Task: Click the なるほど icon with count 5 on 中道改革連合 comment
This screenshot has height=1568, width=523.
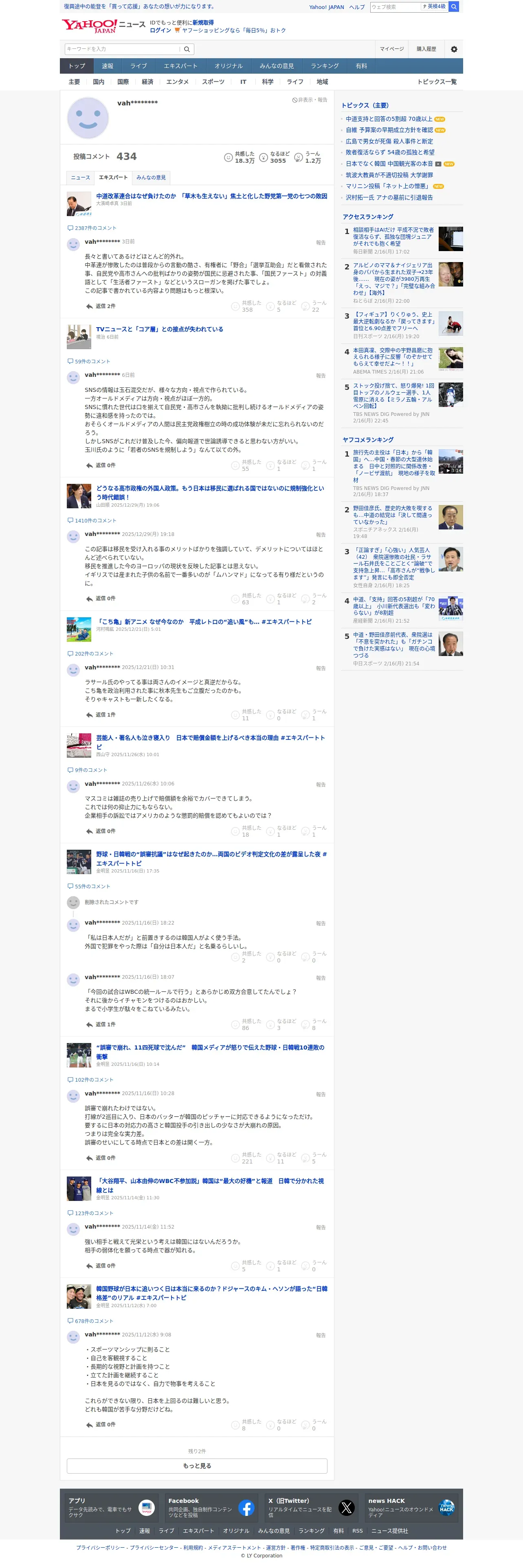Action: coord(270,307)
